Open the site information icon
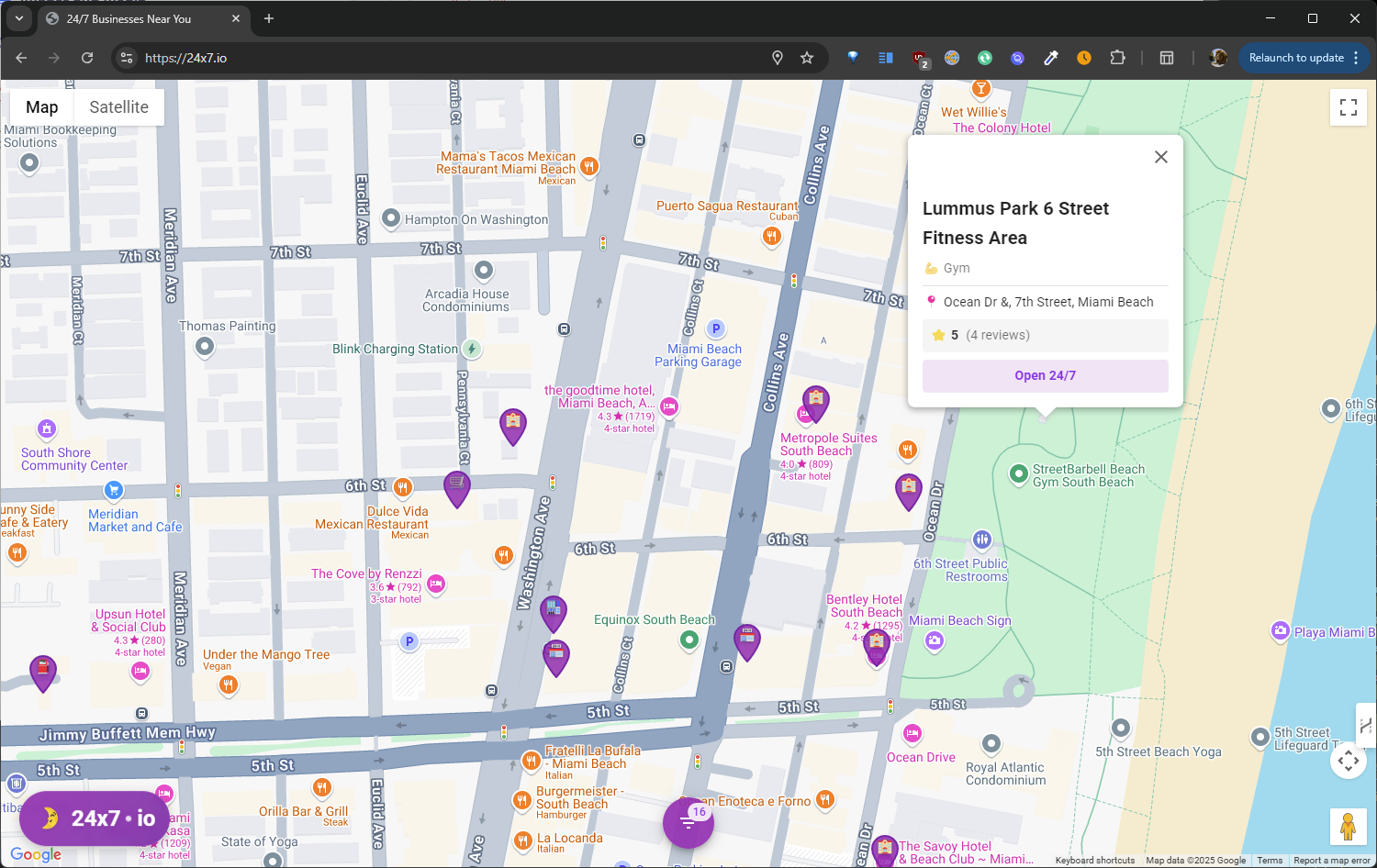 (x=127, y=58)
